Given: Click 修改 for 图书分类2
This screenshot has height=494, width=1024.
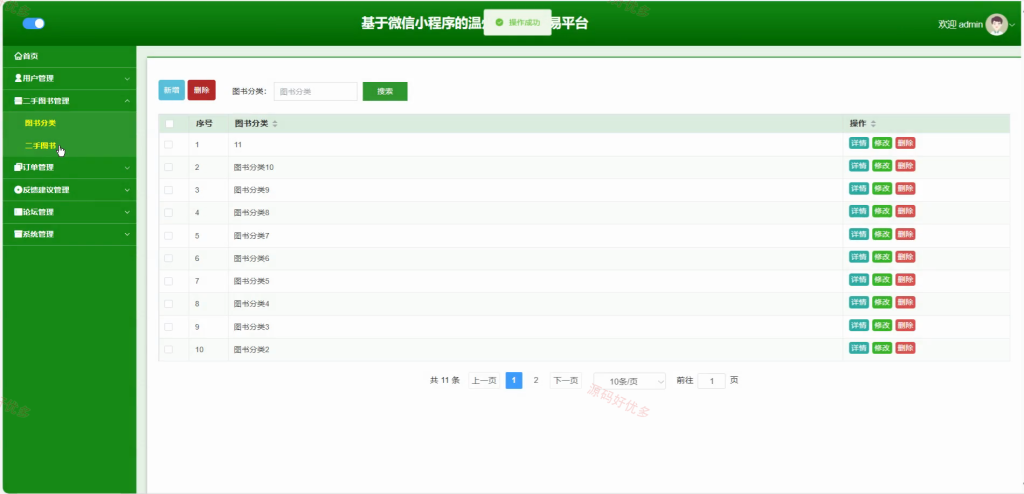Looking at the screenshot, I should (882, 348).
